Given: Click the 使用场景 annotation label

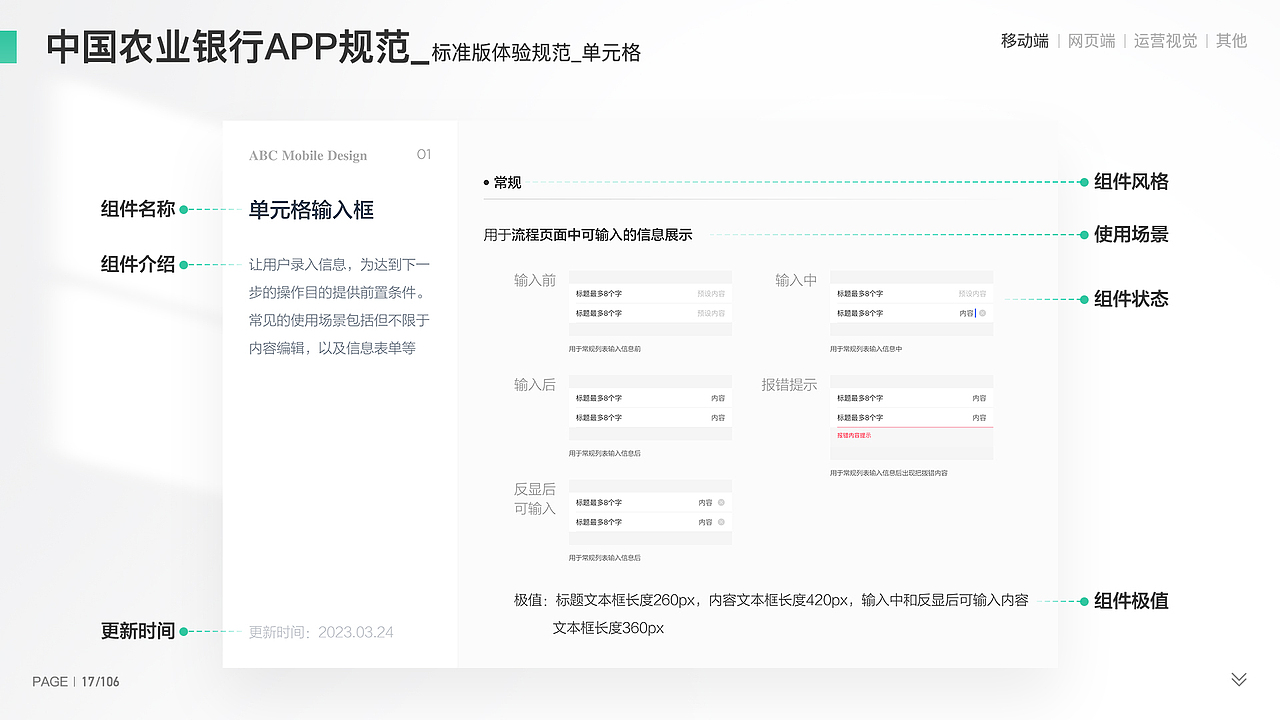Looking at the screenshot, I should pos(1131,235).
